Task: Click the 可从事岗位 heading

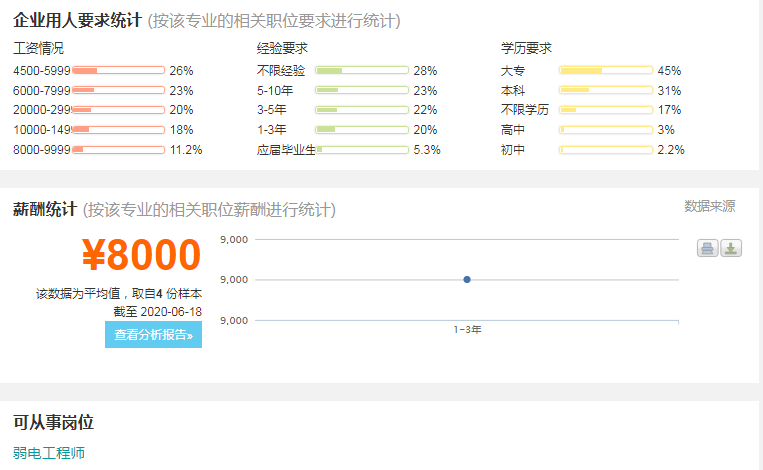Action: 53,422
